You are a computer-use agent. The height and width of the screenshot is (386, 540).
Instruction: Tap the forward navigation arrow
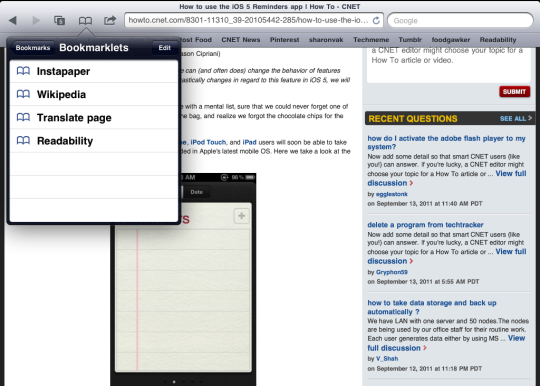click(36, 21)
